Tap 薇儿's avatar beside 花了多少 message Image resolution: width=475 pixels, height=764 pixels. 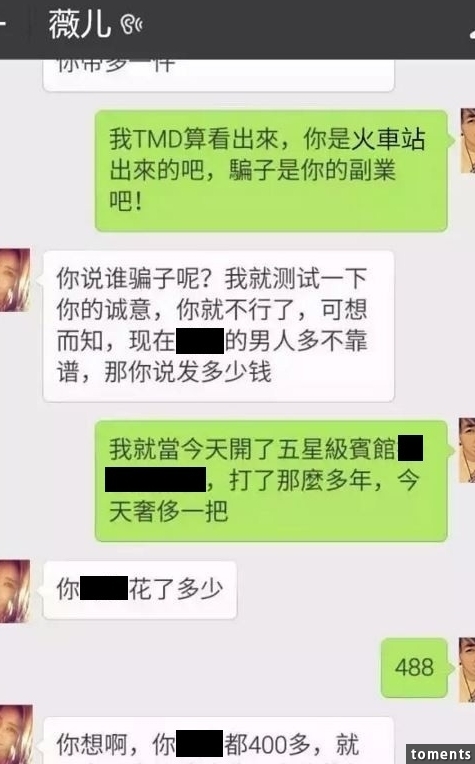click(x=15, y=592)
